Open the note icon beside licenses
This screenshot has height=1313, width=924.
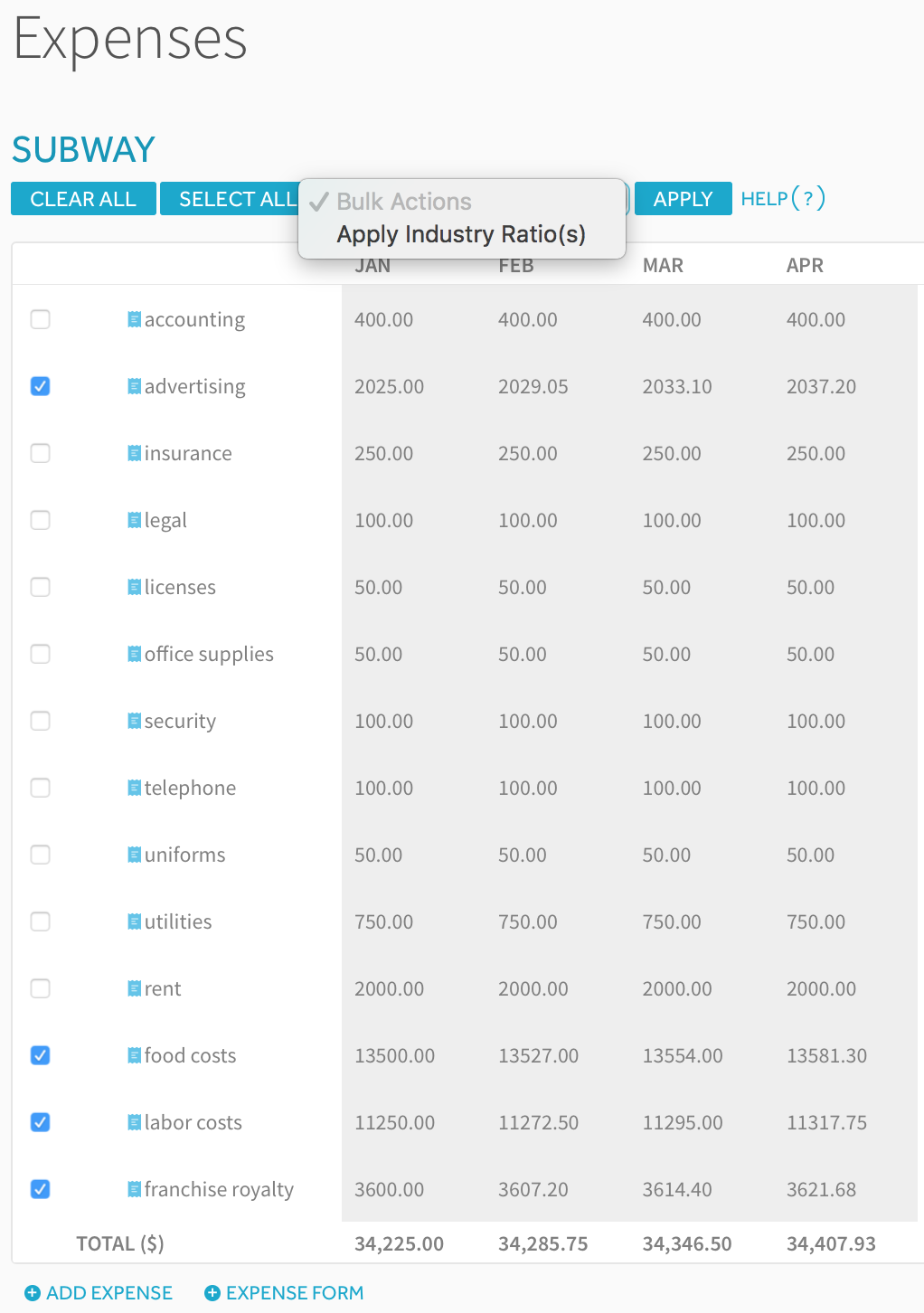[134, 587]
